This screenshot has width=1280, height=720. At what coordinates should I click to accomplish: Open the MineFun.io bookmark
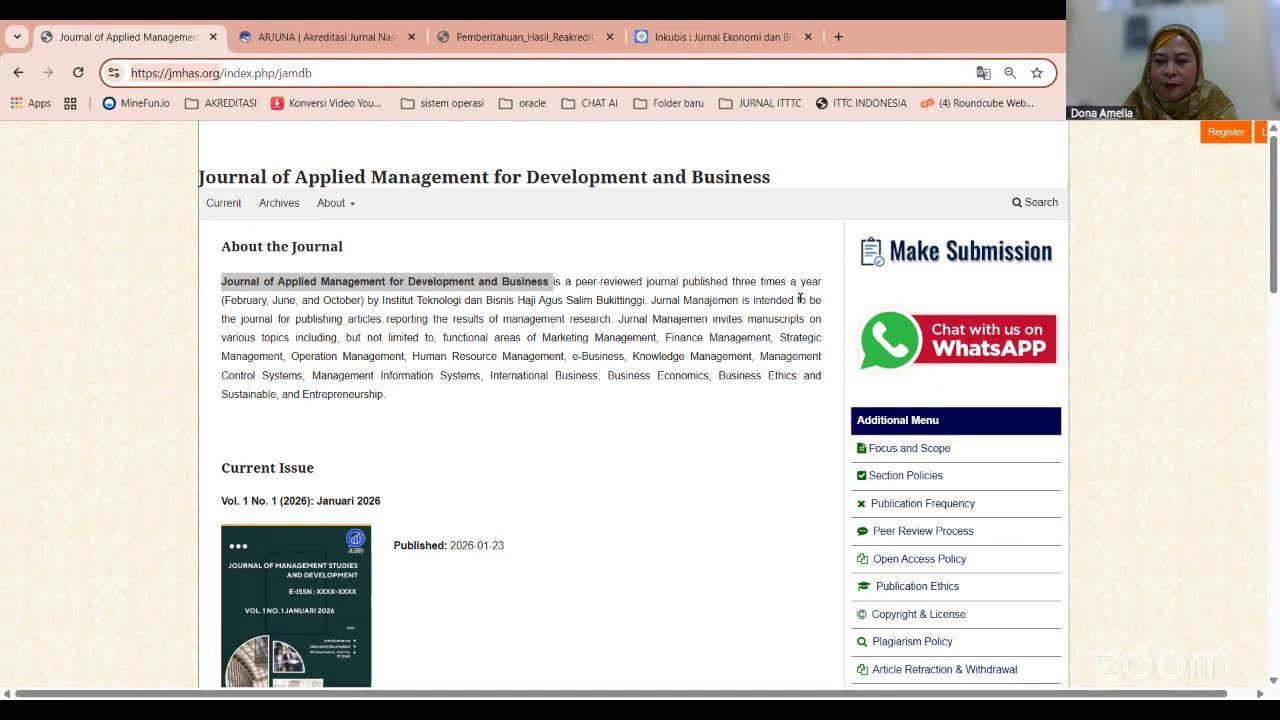click(136, 103)
